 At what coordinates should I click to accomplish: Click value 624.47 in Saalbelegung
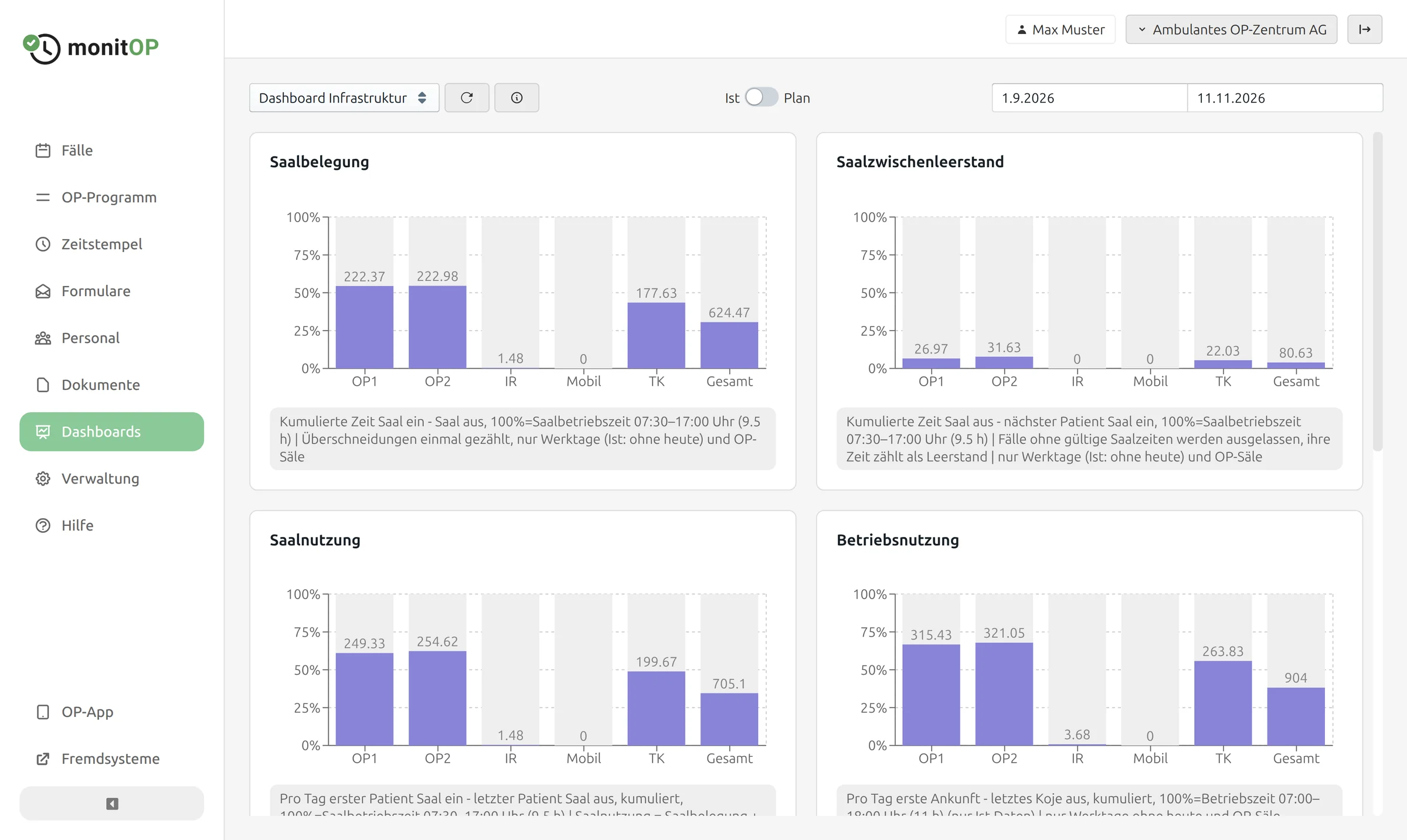tap(729, 313)
